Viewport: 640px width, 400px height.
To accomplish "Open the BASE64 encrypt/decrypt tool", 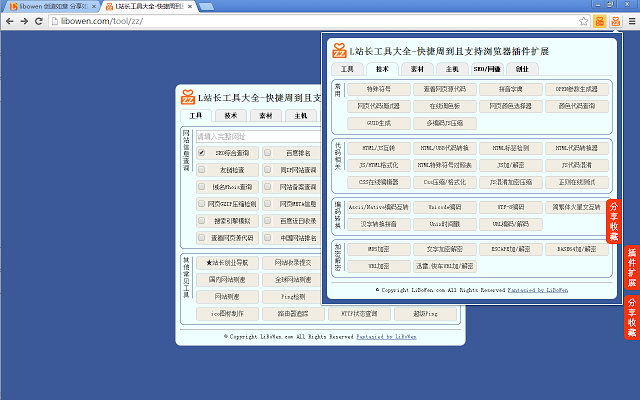I will tap(577, 249).
